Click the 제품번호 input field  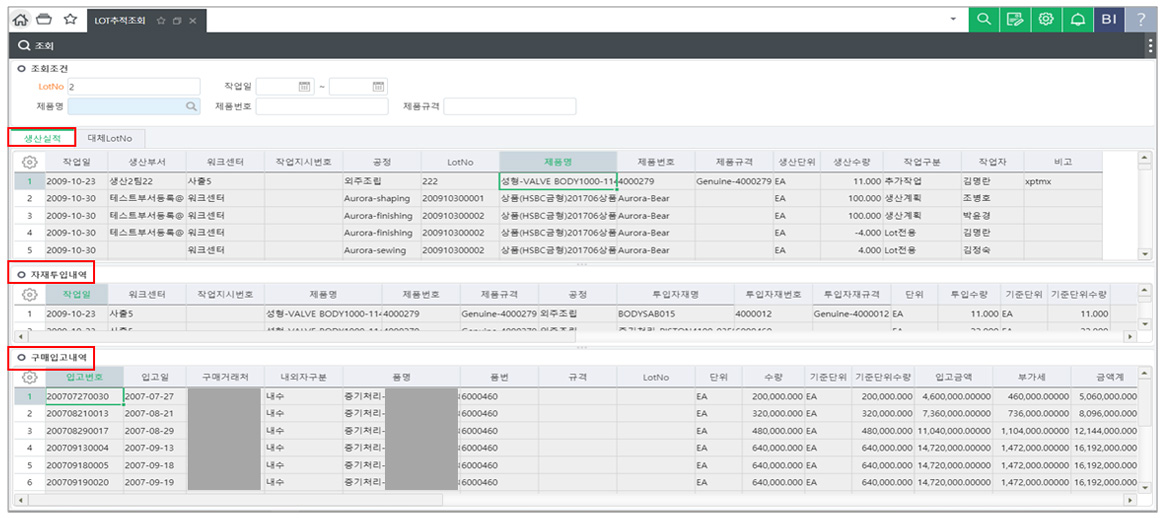(x=322, y=106)
